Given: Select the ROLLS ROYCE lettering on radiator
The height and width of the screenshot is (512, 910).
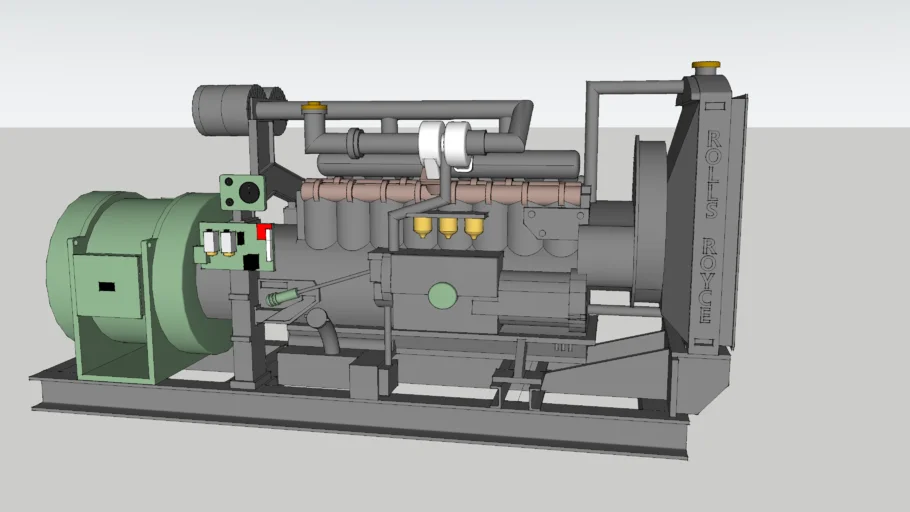Looking at the screenshot, I should pos(709,225).
